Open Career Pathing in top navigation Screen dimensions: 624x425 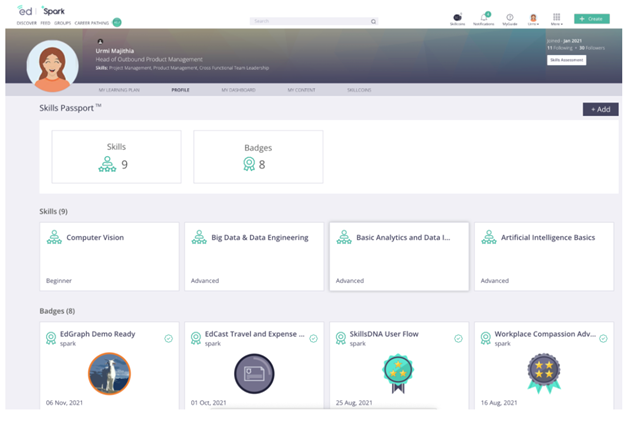(x=91, y=22)
